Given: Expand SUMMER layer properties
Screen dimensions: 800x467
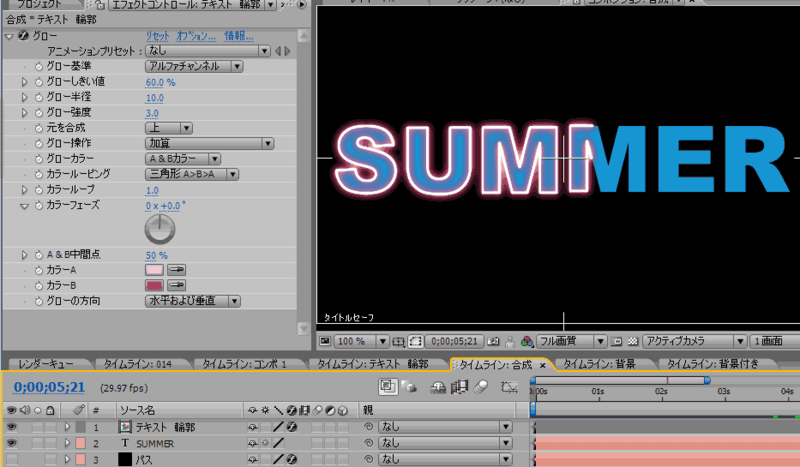Looking at the screenshot, I should (x=67, y=443).
